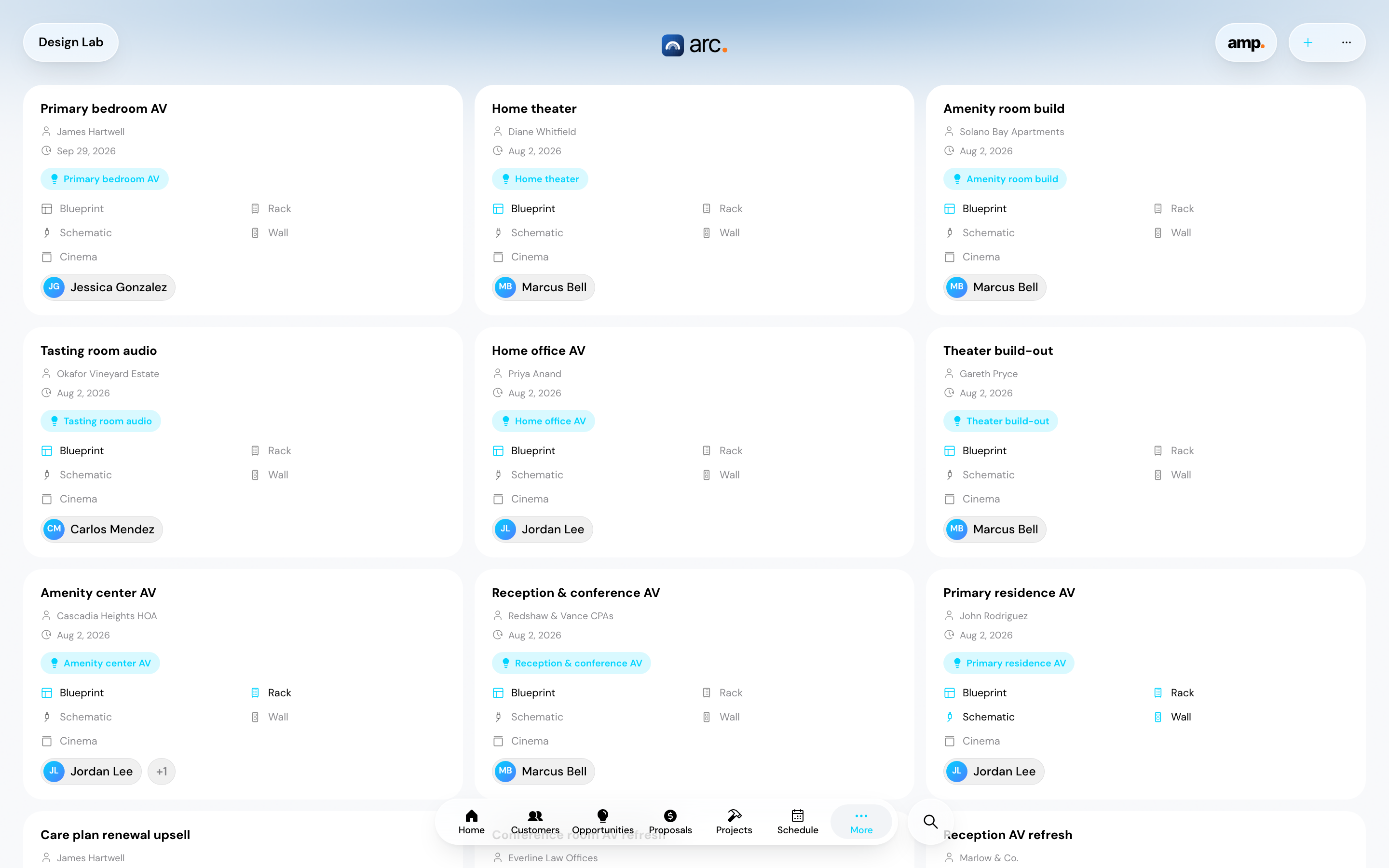Open the Amenity room build opportunity tag
The image size is (1389, 868).
point(1005,179)
